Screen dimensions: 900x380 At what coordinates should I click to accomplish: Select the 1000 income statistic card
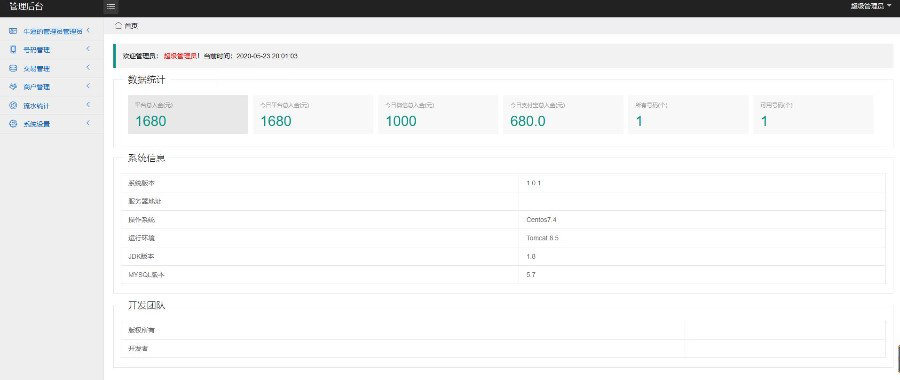(438, 114)
